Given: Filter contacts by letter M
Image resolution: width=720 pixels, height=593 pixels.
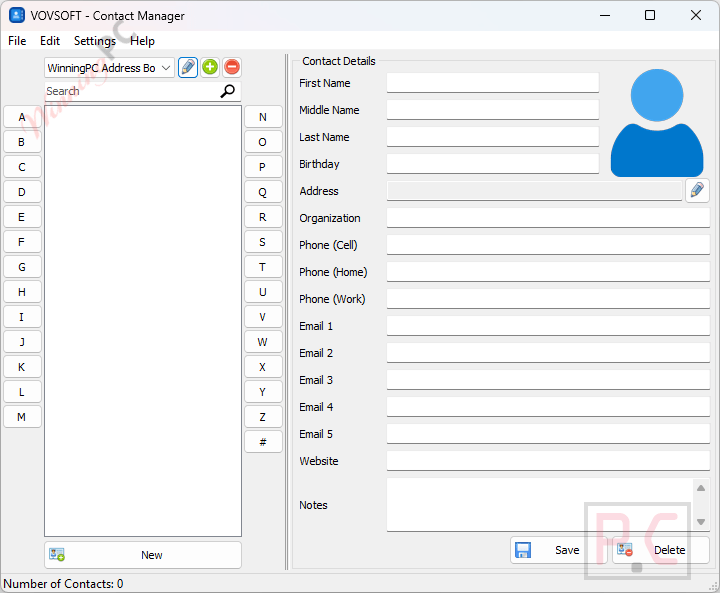Looking at the screenshot, I should coord(22,417).
